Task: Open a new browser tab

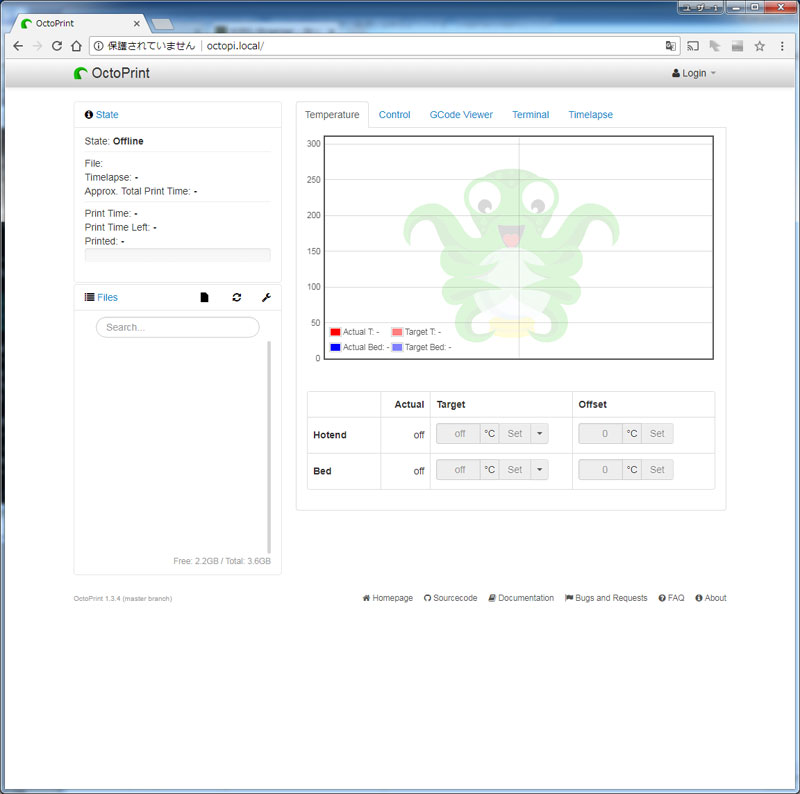Action: (x=163, y=24)
